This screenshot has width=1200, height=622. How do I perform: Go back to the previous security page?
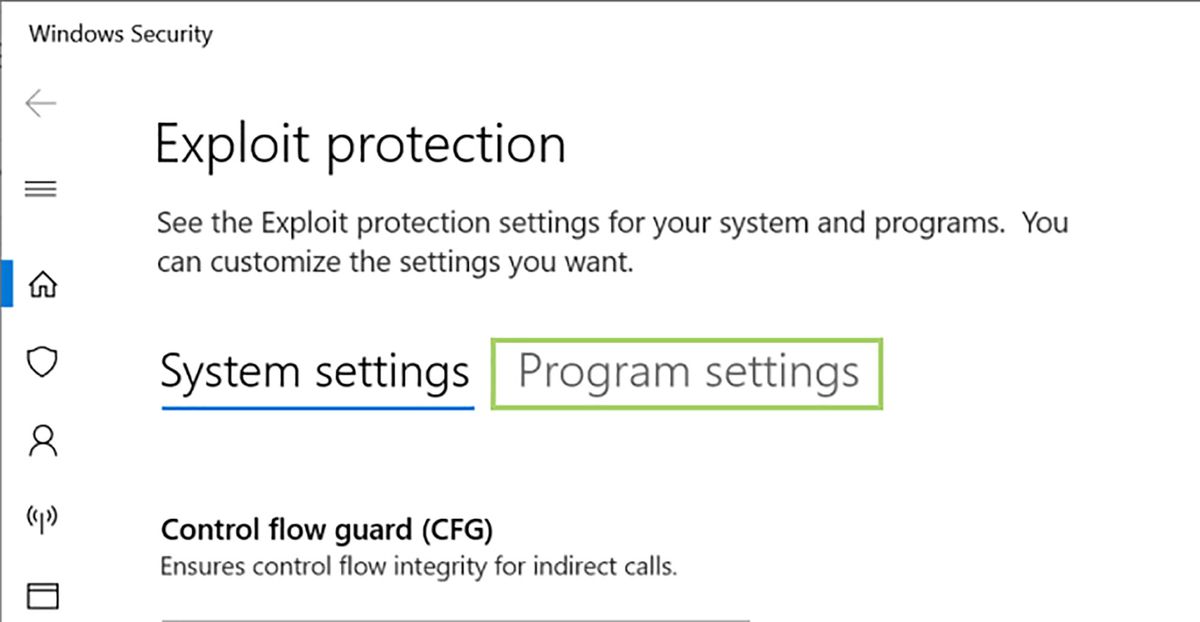[x=40, y=103]
